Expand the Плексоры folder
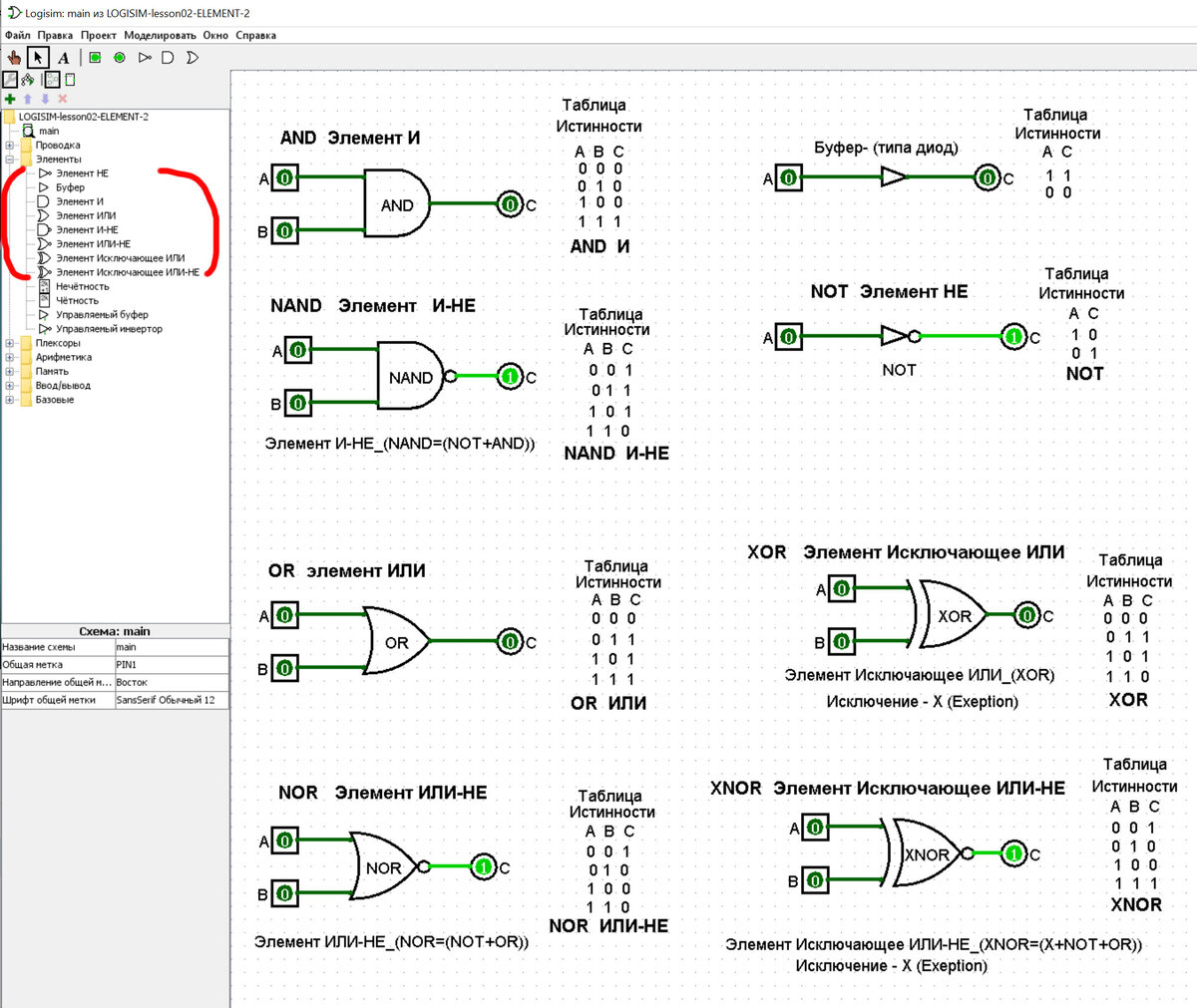1197x1008 pixels. pyautogui.click(x=9, y=343)
